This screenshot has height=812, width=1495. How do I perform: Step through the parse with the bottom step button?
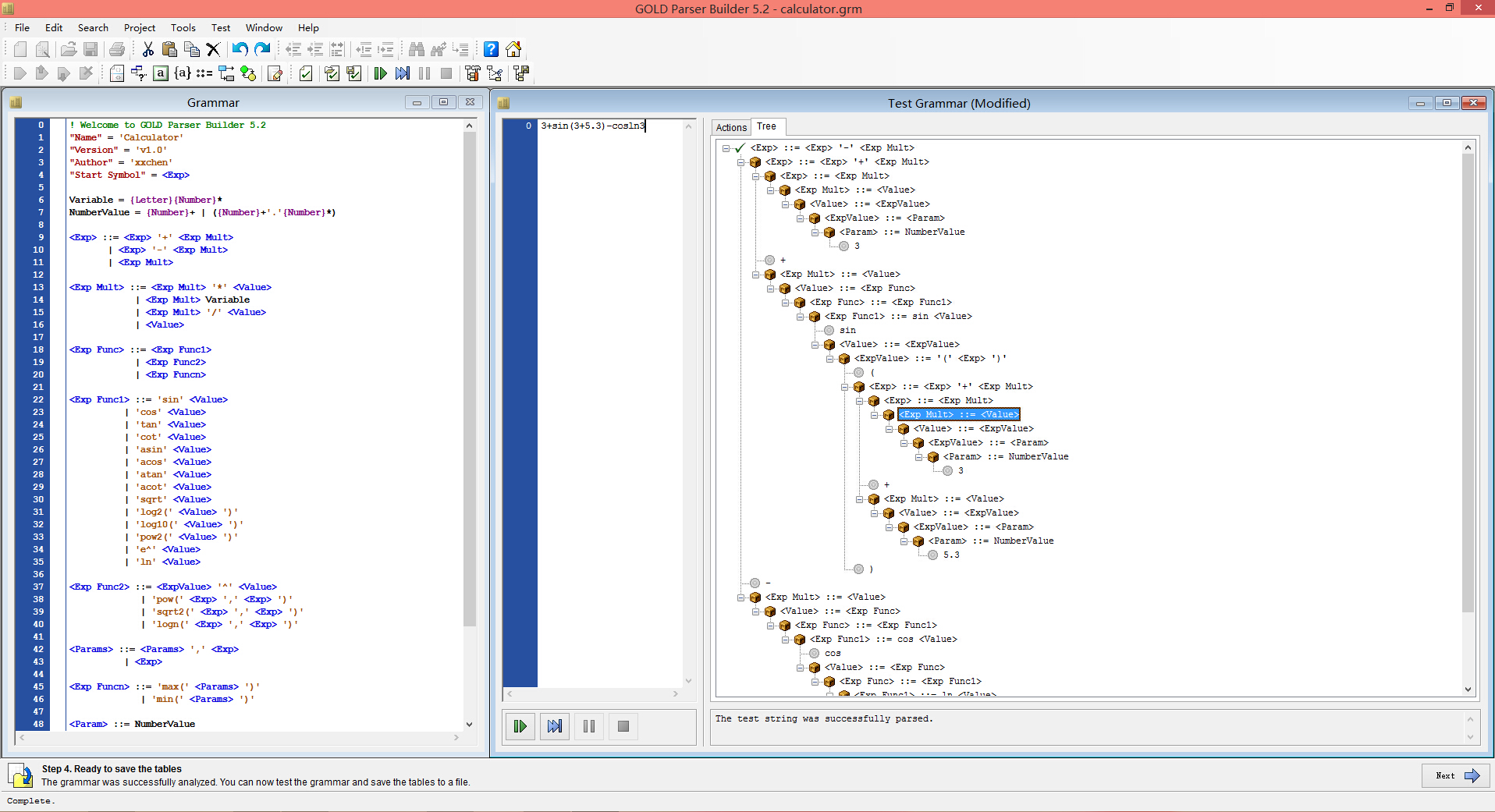[x=554, y=726]
